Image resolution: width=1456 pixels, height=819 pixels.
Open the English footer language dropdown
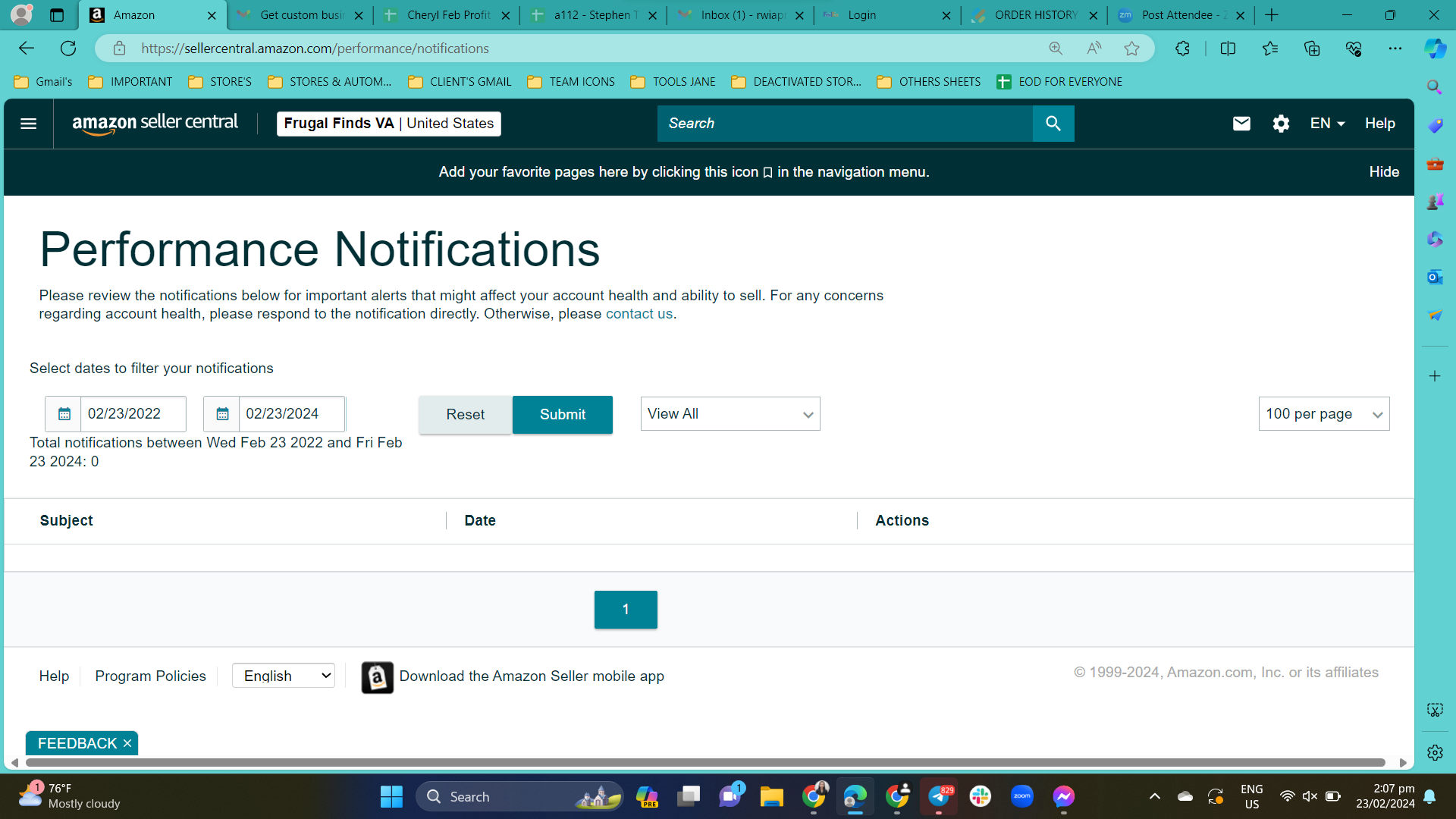[284, 676]
